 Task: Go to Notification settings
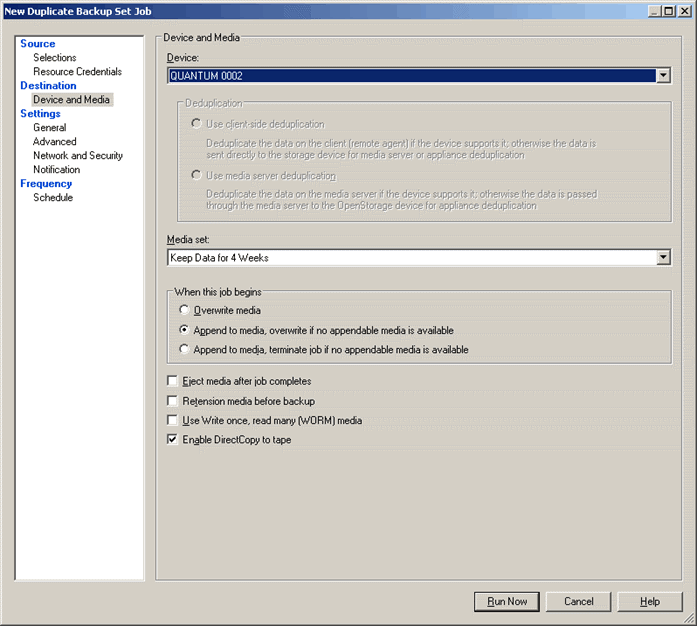(x=56, y=170)
